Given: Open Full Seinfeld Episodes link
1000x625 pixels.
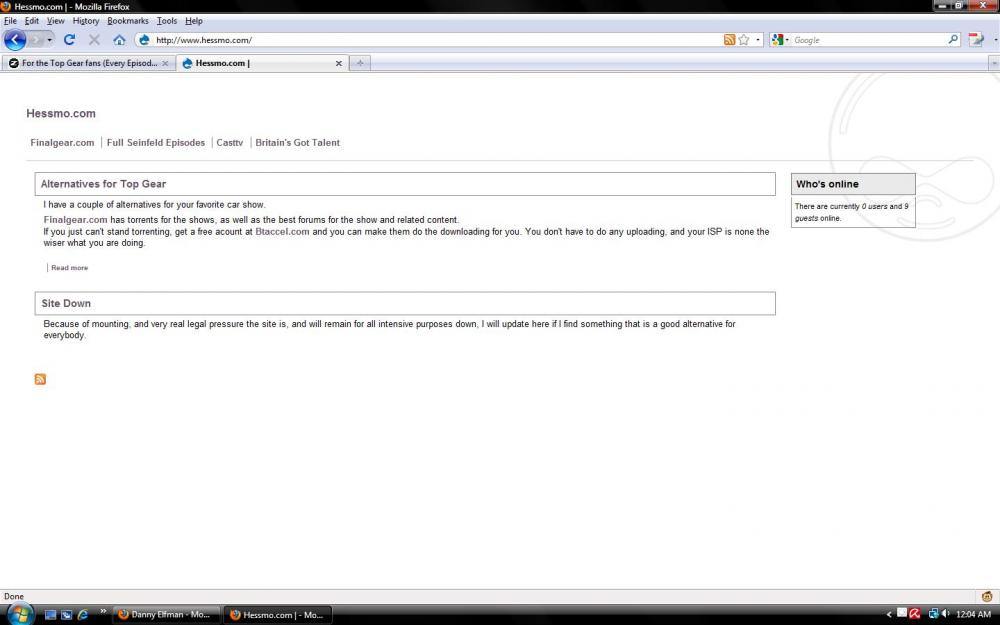Looking at the screenshot, I should [x=156, y=143].
